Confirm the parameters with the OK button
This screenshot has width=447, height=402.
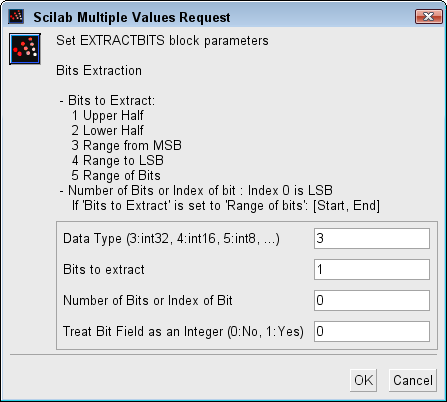[363, 380]
